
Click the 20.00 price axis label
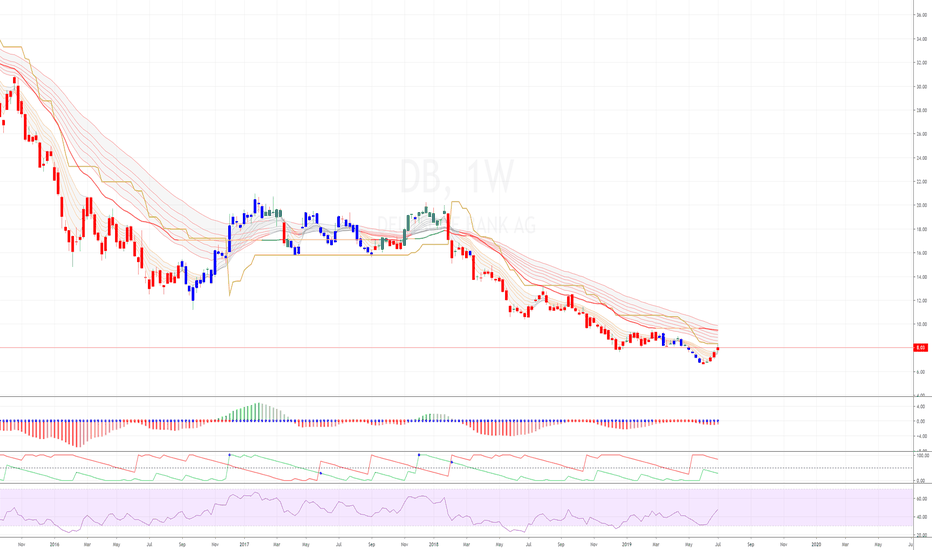pos(921,205)
